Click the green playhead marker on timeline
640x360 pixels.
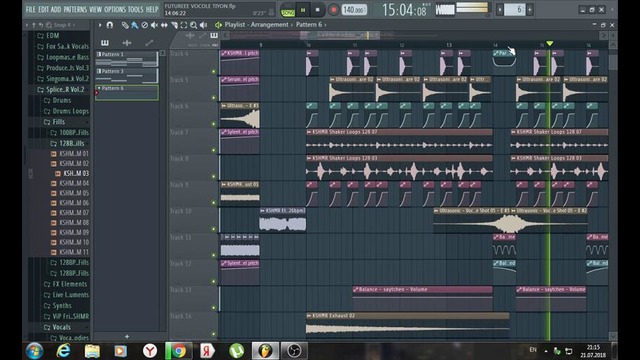click(550, 43)
